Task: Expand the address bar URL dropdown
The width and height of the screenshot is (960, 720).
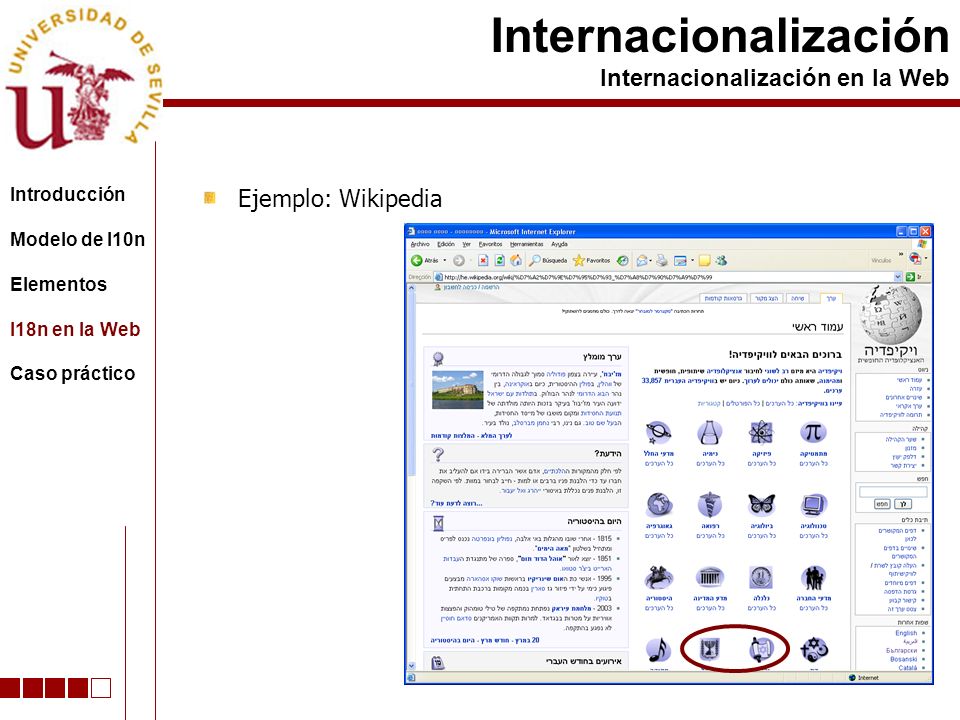Action: [898, 277]
